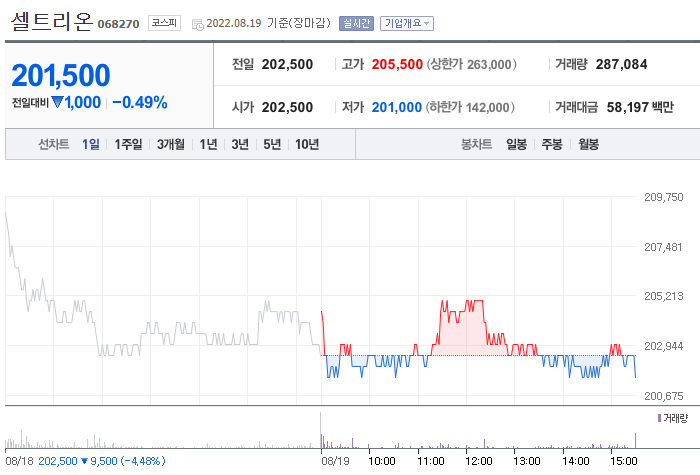This screenshot has height=475, width=700.
Task: Switch to the 주봉 weekly candle chart
Action: pyautogui.click(x=552, y=144)
